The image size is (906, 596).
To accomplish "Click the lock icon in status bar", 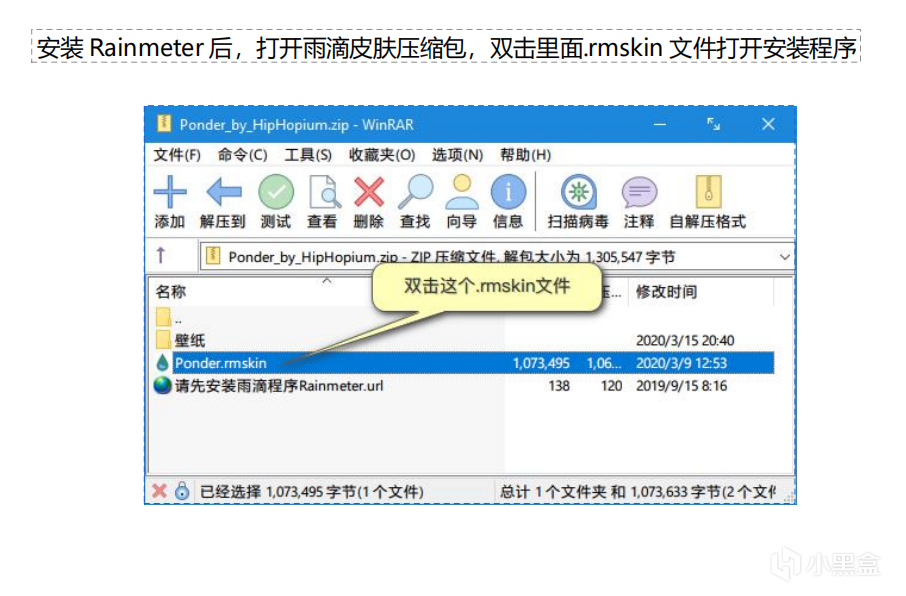I will tap(182, 491).
